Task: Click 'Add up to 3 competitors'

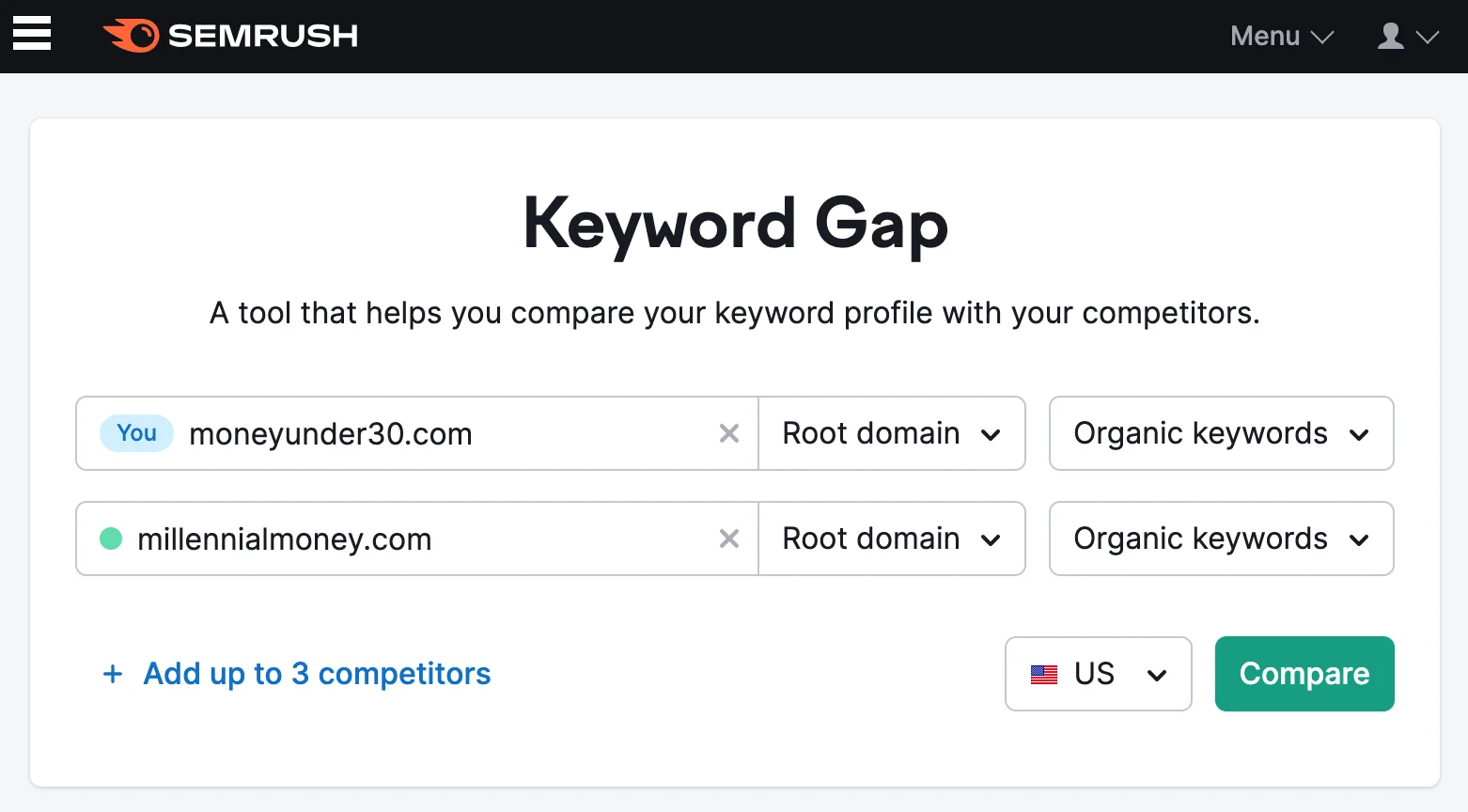Action: (316, 674)
